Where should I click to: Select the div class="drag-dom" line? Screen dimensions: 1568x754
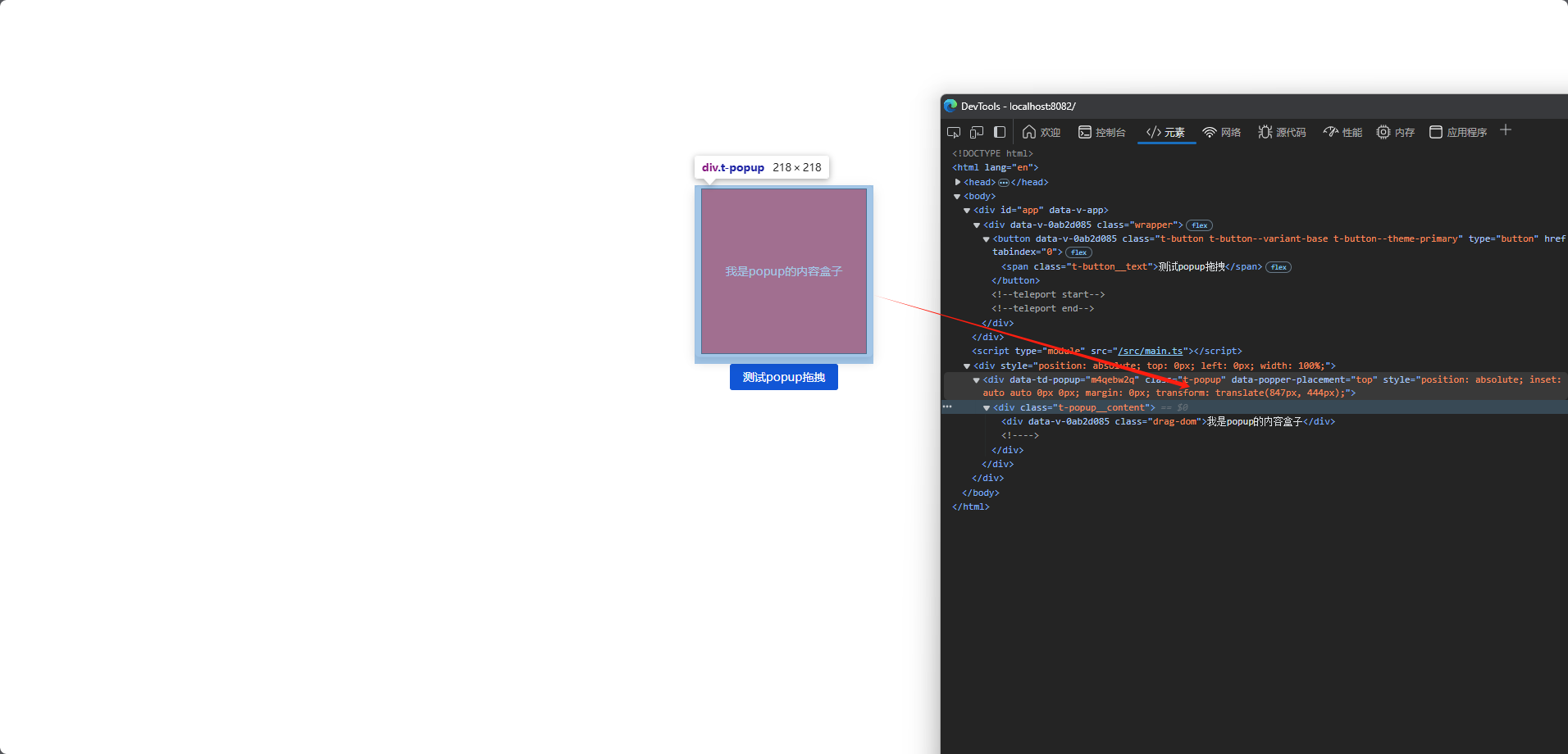coord(1168,421)
